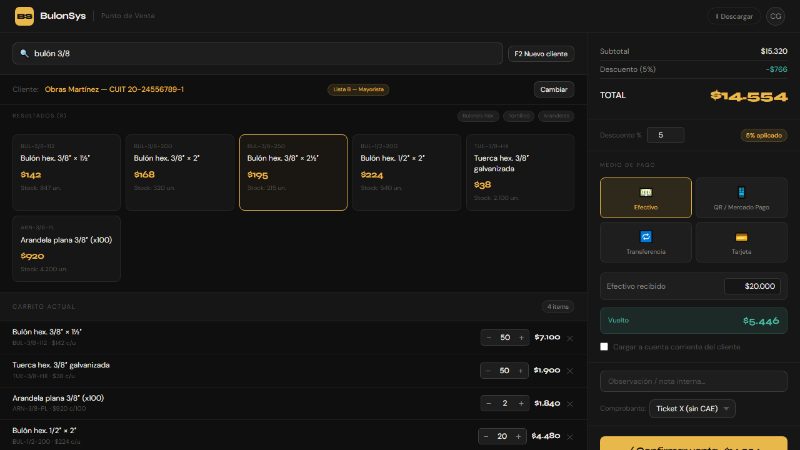
Task: Add product Tuerca hex. 3/8" galvanizada card
Action: (x=520, y=172)
